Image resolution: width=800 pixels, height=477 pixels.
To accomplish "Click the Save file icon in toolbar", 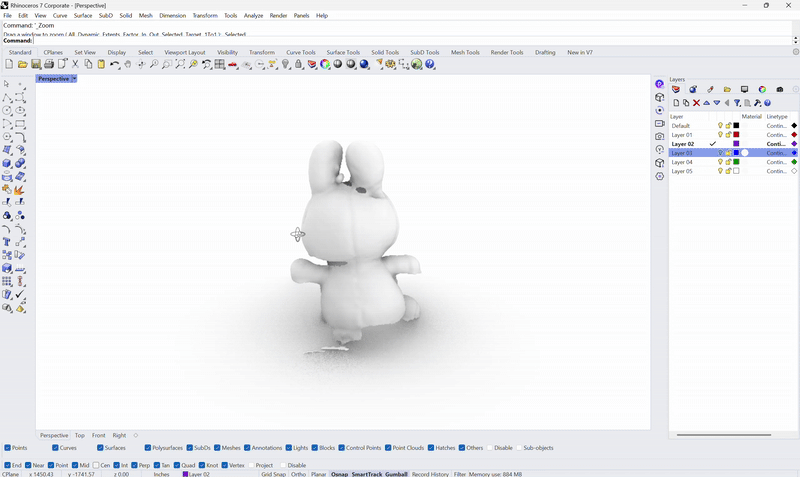I will pos(36,64).
